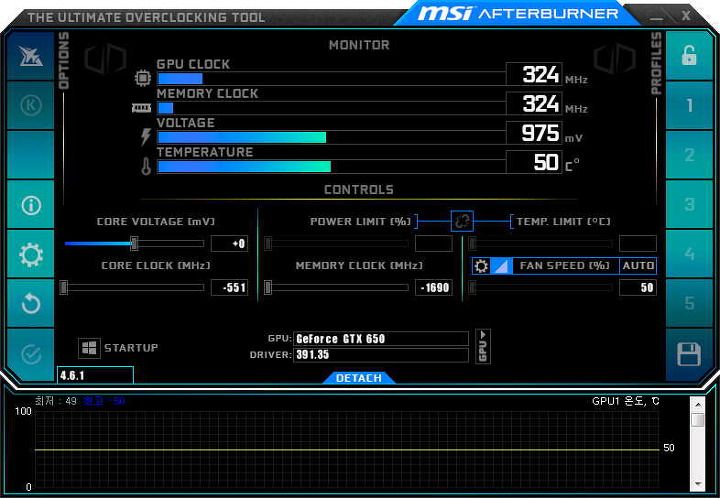Adjust the Core Voltage slider handle

(134, 243)
